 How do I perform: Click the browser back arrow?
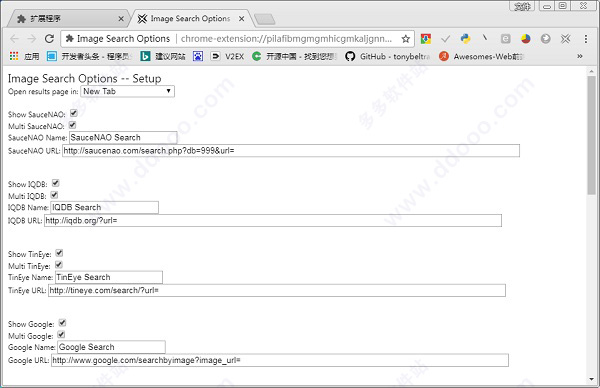point(14,39)
